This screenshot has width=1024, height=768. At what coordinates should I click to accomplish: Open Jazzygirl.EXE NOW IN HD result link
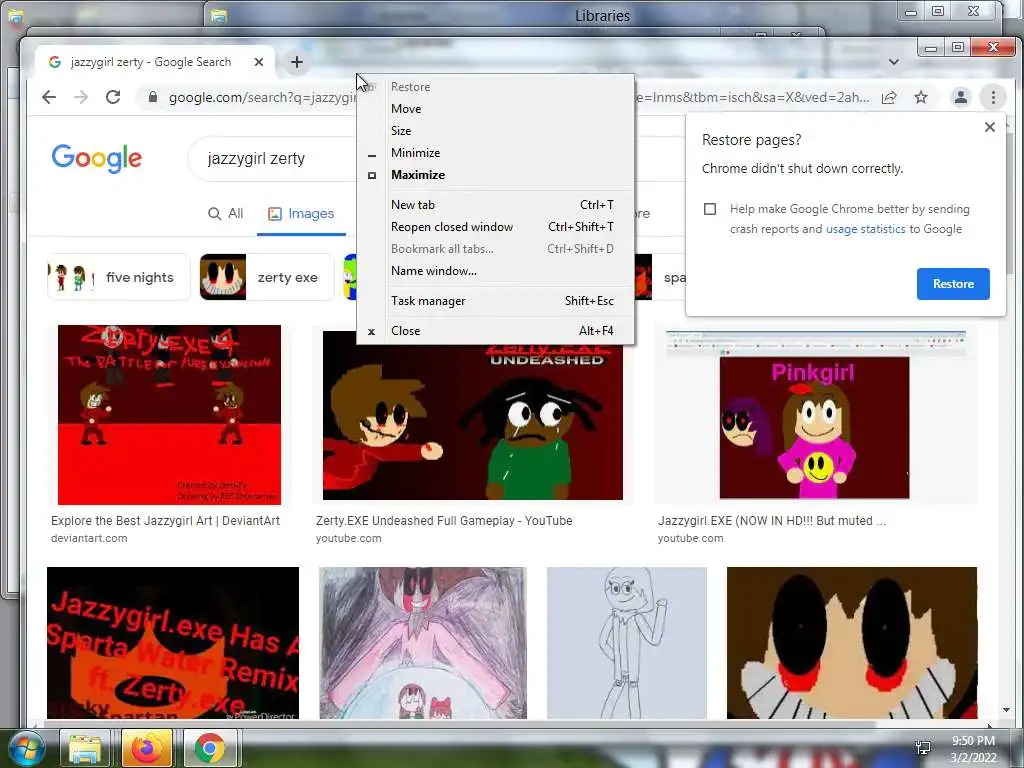point(772,521)
